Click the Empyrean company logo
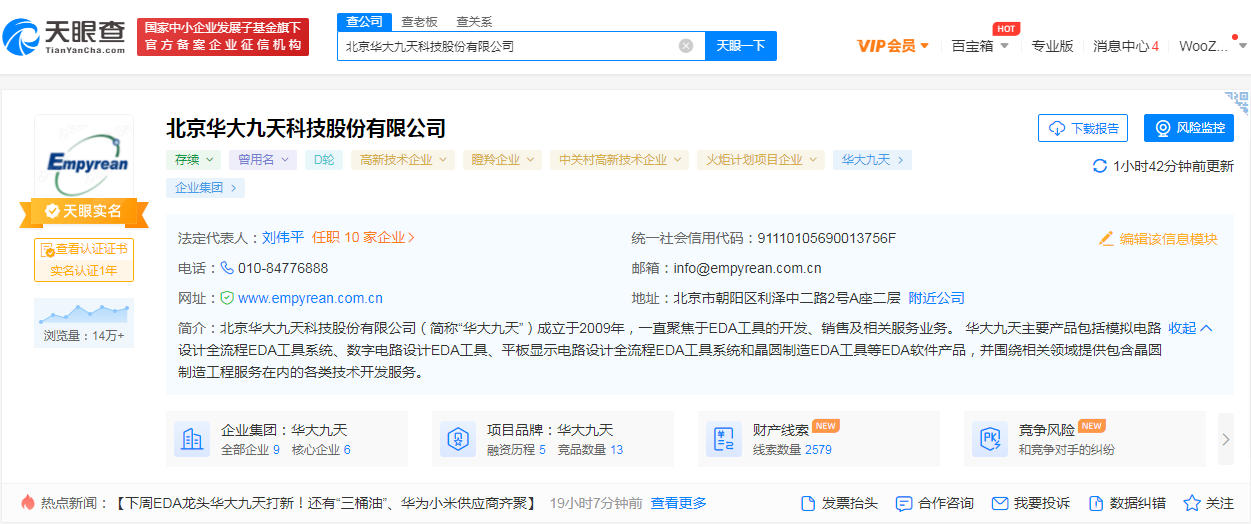Viewport: 1251px width, 524px height. coord(84,161)
